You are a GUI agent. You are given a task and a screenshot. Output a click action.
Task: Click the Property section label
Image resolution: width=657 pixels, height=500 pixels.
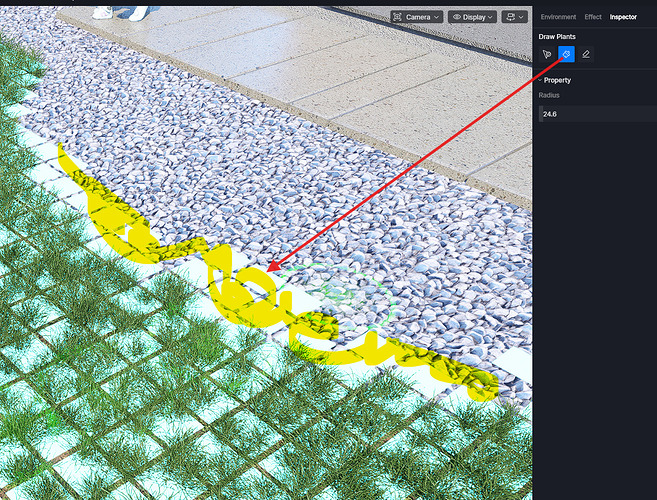[x=557, y=80]
